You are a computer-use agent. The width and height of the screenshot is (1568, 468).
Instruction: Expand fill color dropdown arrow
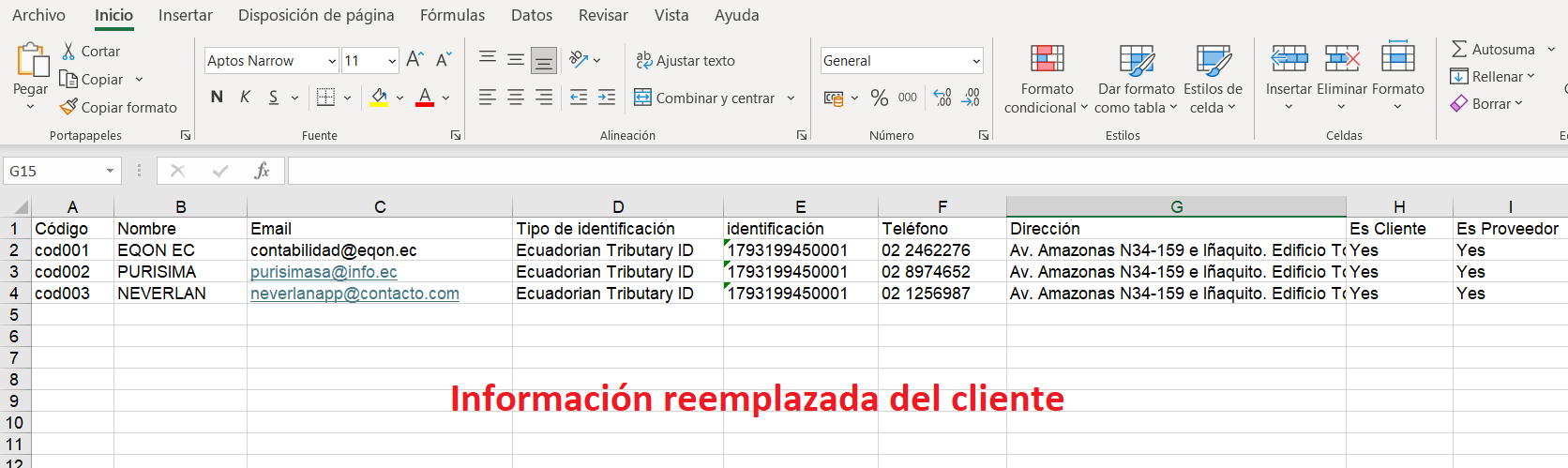(400, 98)
